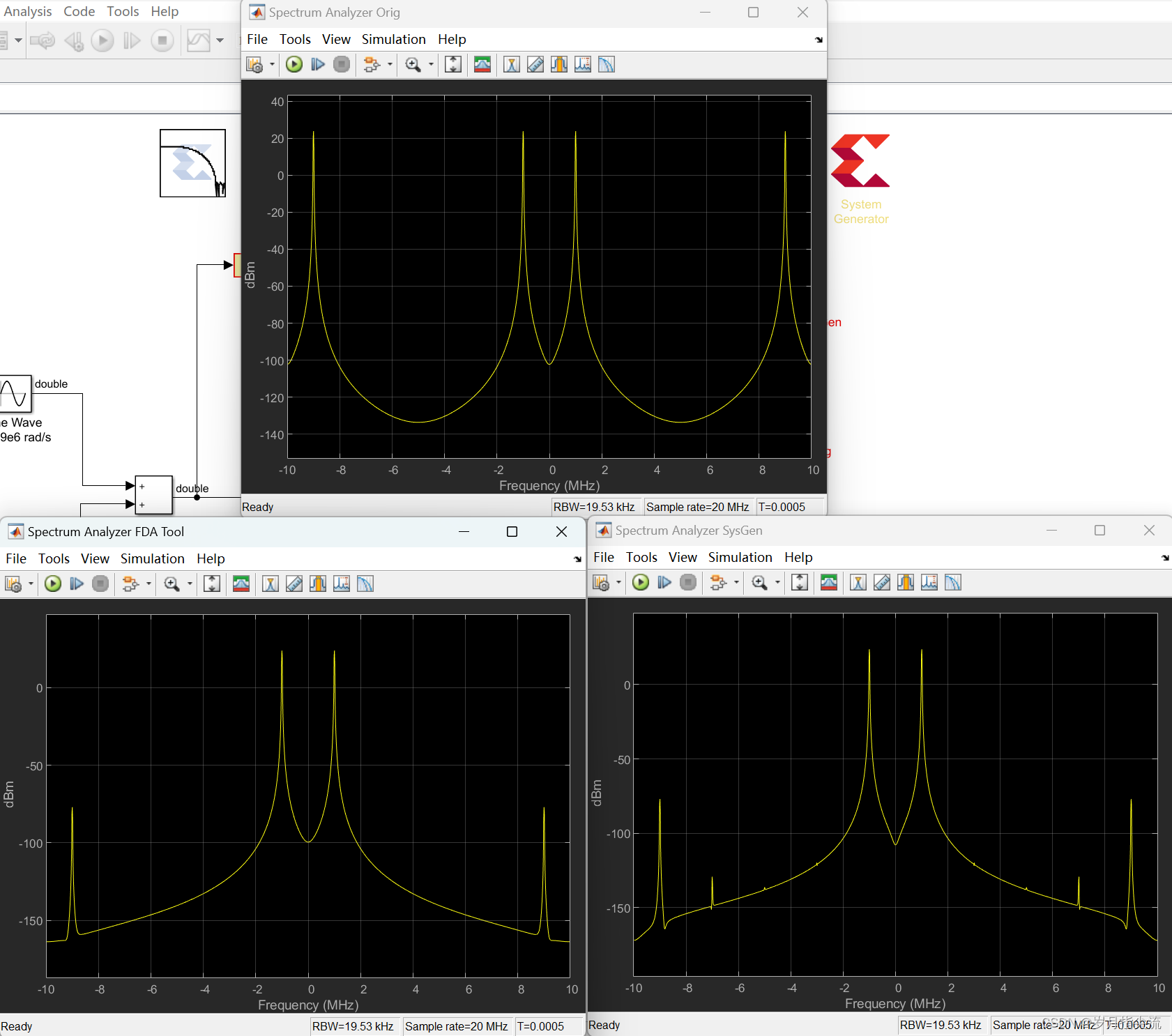Expand settings dropdown arrow in FDA Tool analyzer
Viewport: 1172px width, 1036px height.
pos(31,584)
